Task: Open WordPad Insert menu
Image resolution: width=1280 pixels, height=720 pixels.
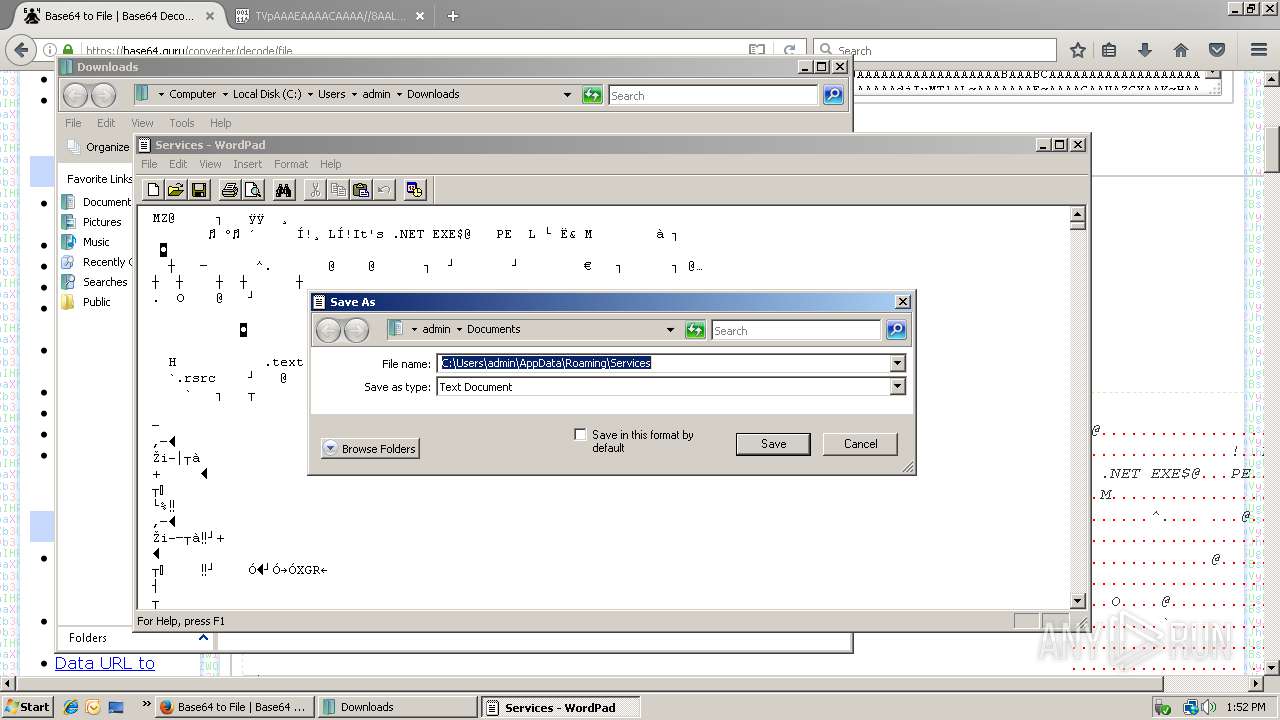Action: 247,164
